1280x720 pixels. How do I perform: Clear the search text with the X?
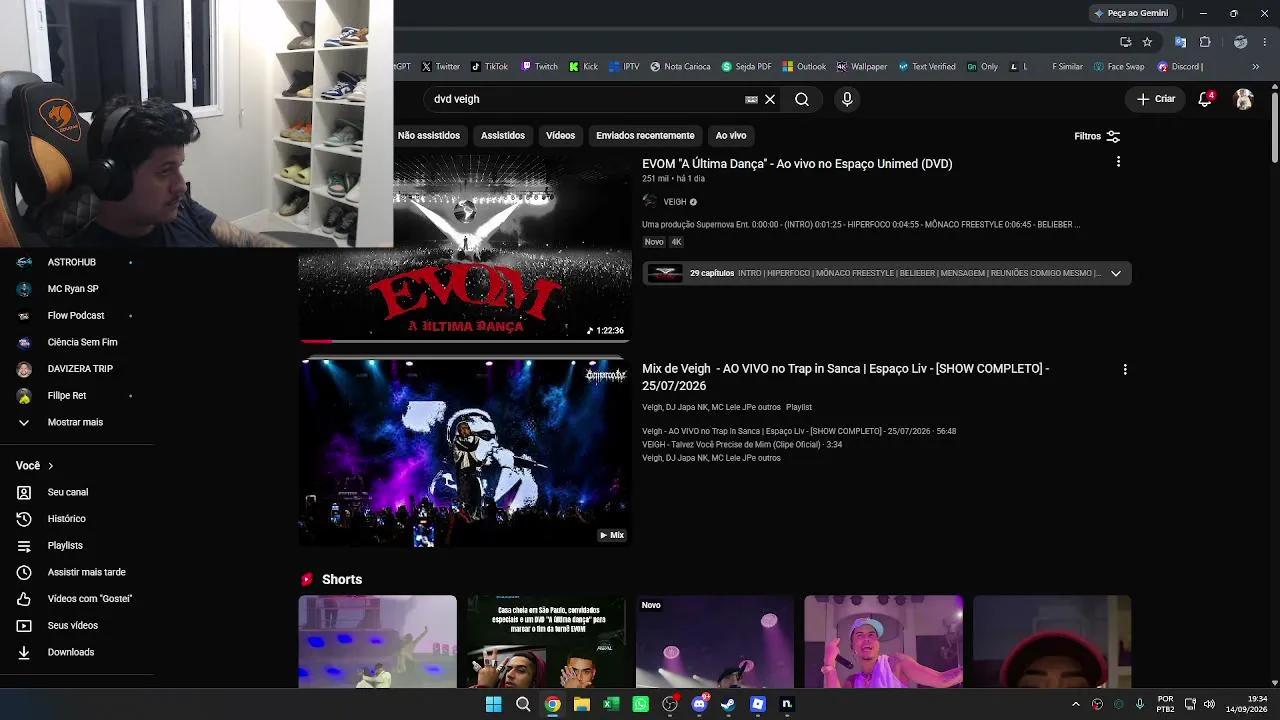coord(770,99)
